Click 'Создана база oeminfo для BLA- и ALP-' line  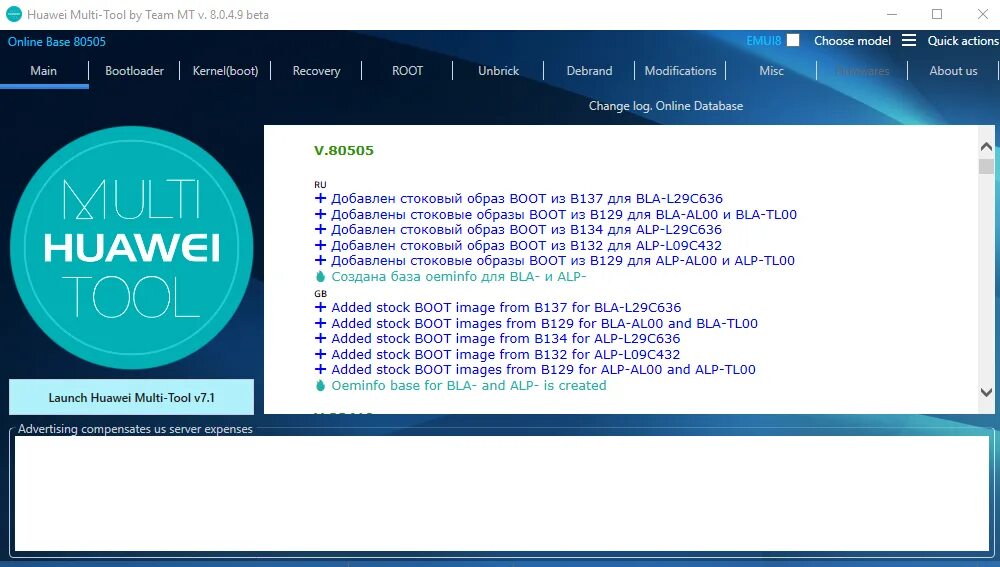tap(459, 276)
